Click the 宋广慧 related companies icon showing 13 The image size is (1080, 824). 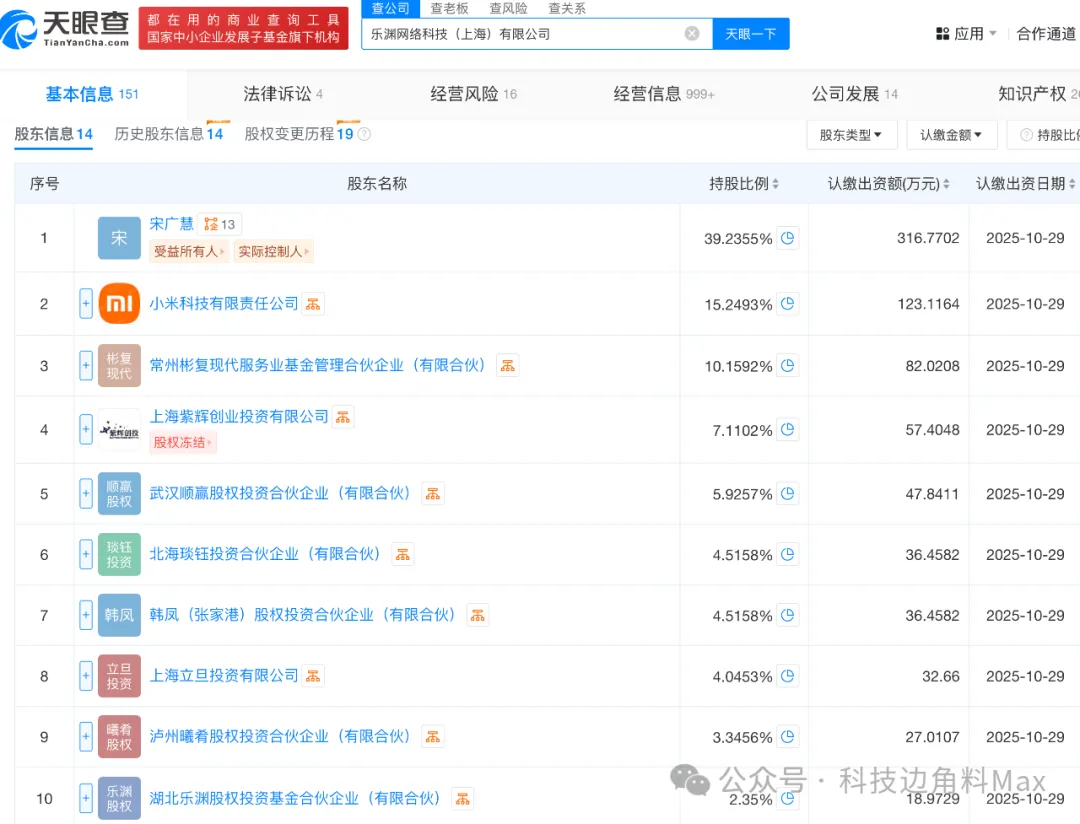[x=219, y=224]
